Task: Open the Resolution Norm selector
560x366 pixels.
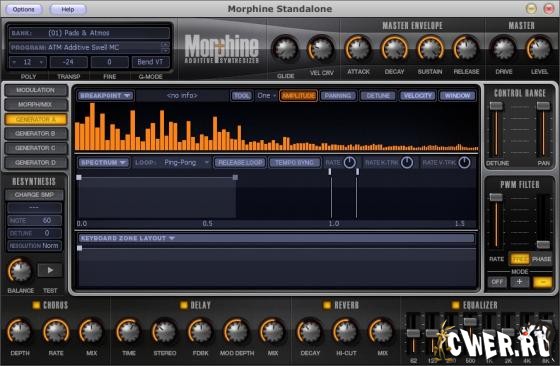Action: 34,246
